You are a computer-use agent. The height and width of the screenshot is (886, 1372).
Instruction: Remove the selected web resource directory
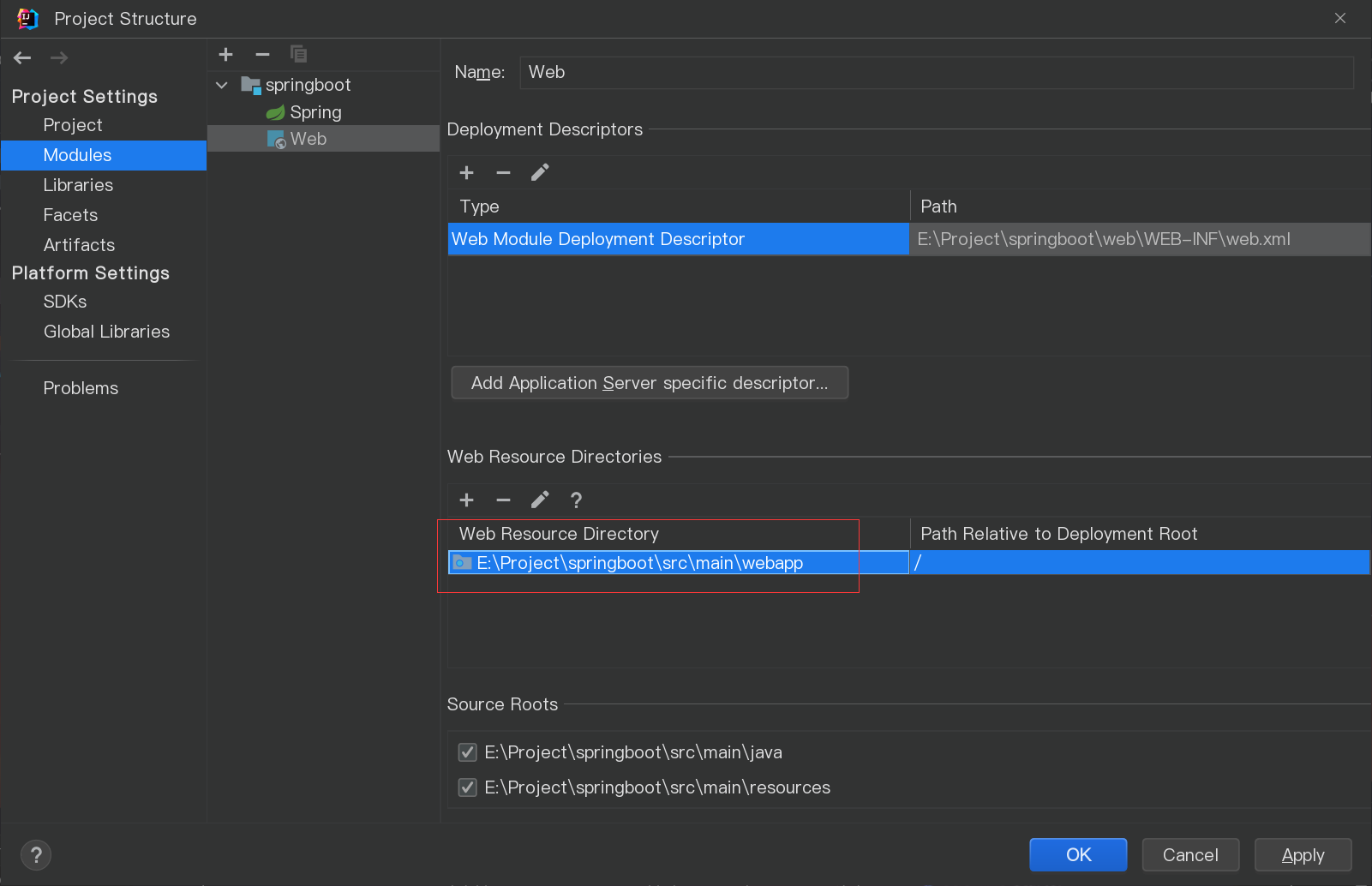pyautogui.click(x=504, y=500)
